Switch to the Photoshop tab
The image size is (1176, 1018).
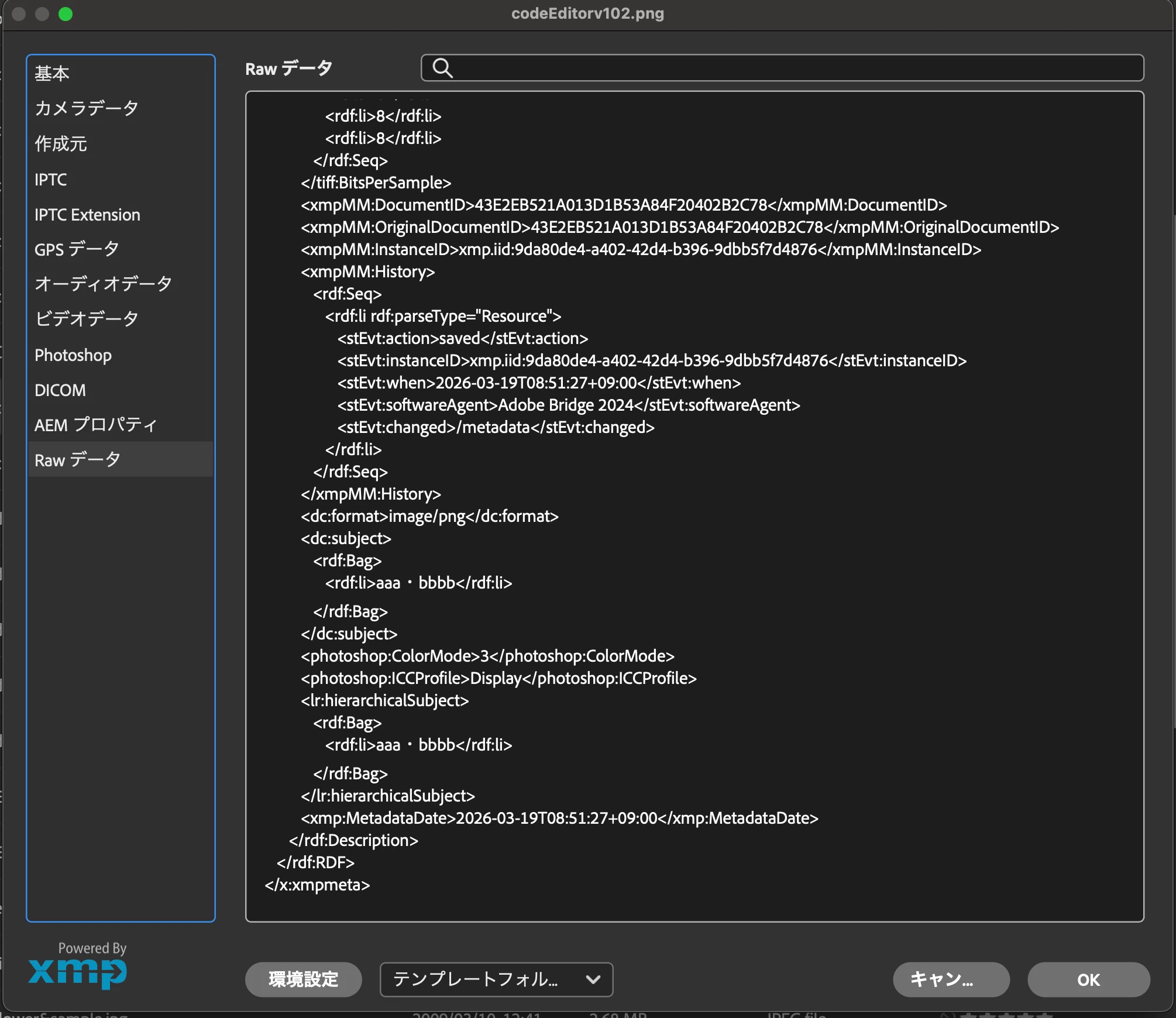tap(73, 355)
